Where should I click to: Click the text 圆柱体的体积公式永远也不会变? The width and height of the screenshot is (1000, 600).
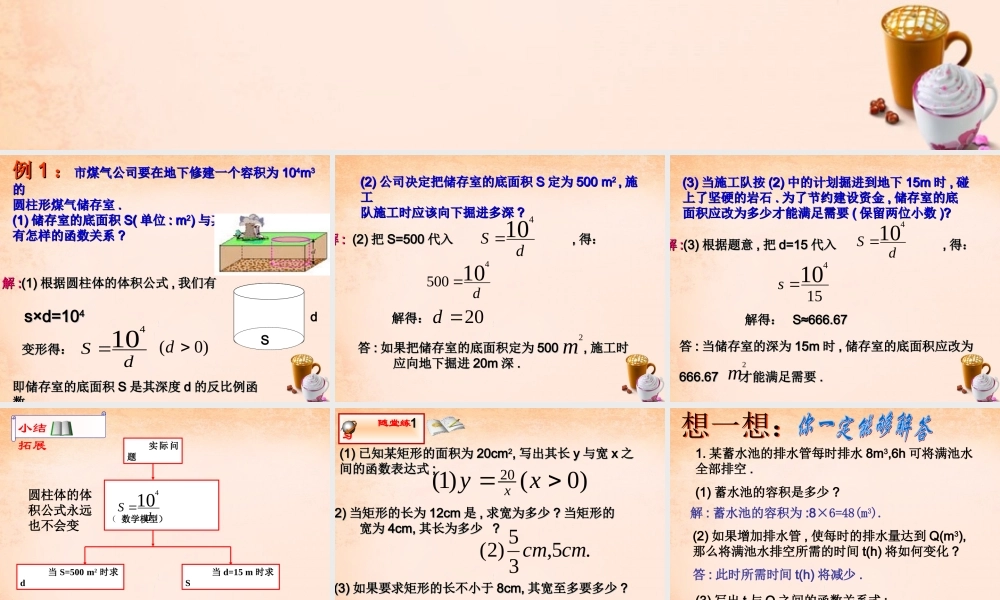[60, 510]
